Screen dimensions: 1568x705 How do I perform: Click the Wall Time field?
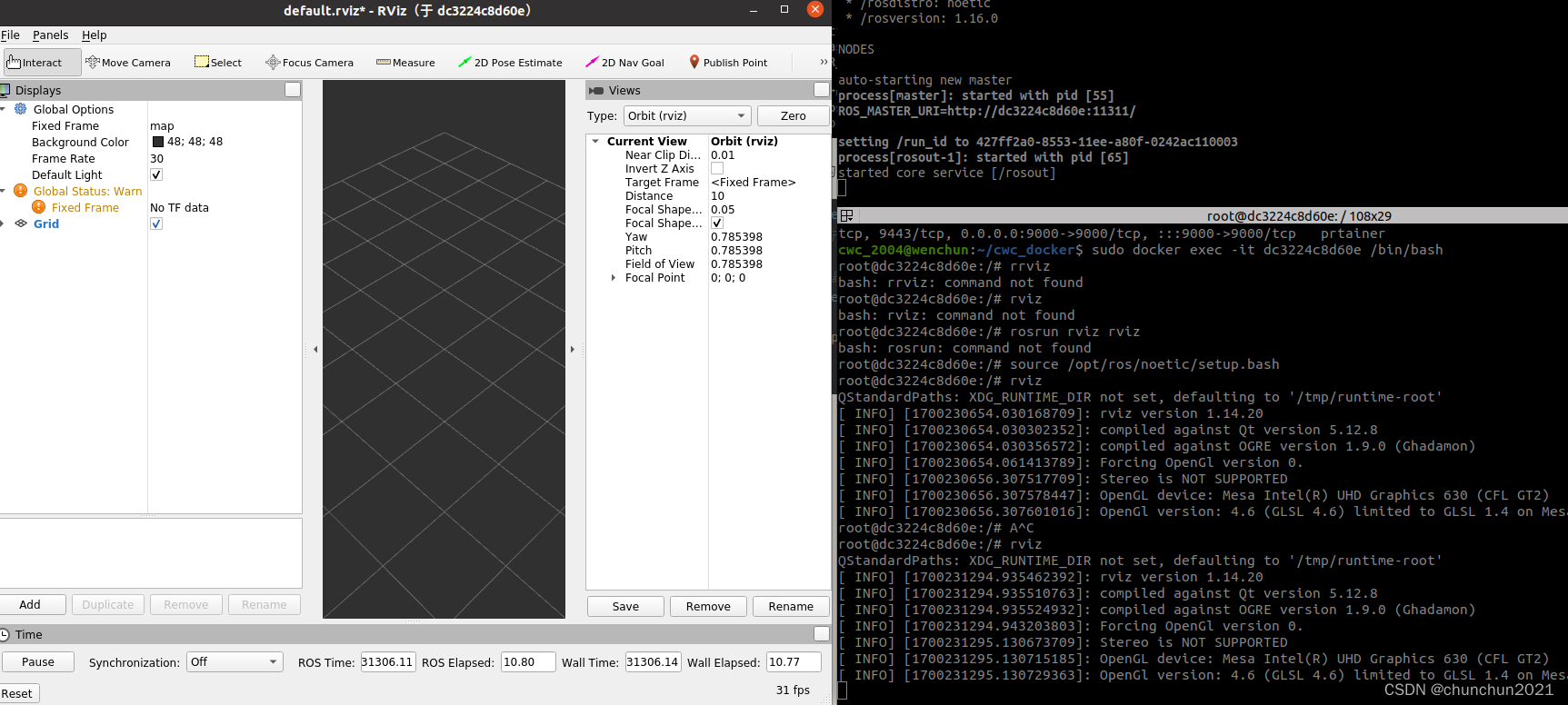(x=653, y=662)
